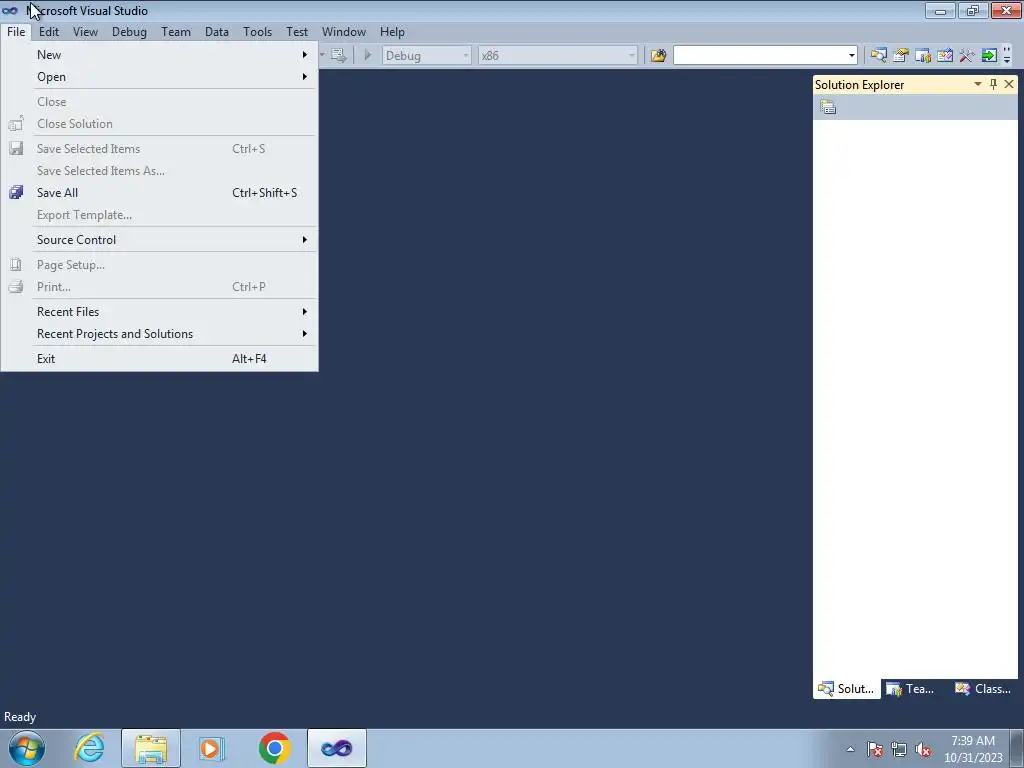Click the toolbar icon left of play button
The height and width of the screenshot is (768, 1024).
(x=338, y=56)
